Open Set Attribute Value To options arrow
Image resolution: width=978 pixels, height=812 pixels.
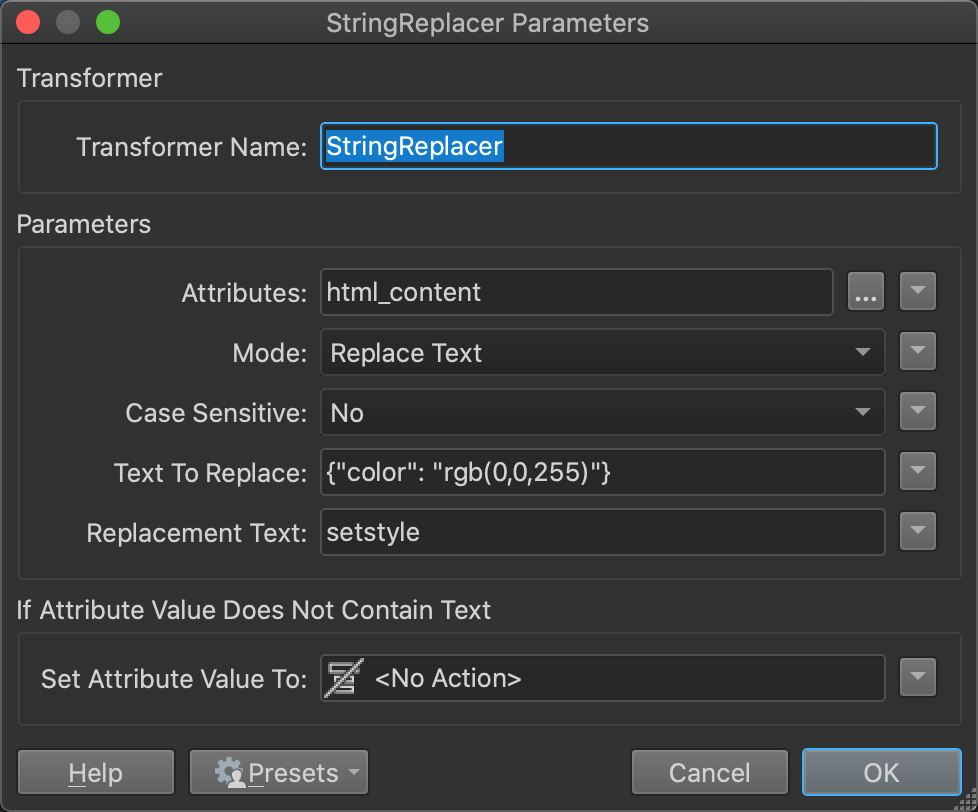[917, 677]
